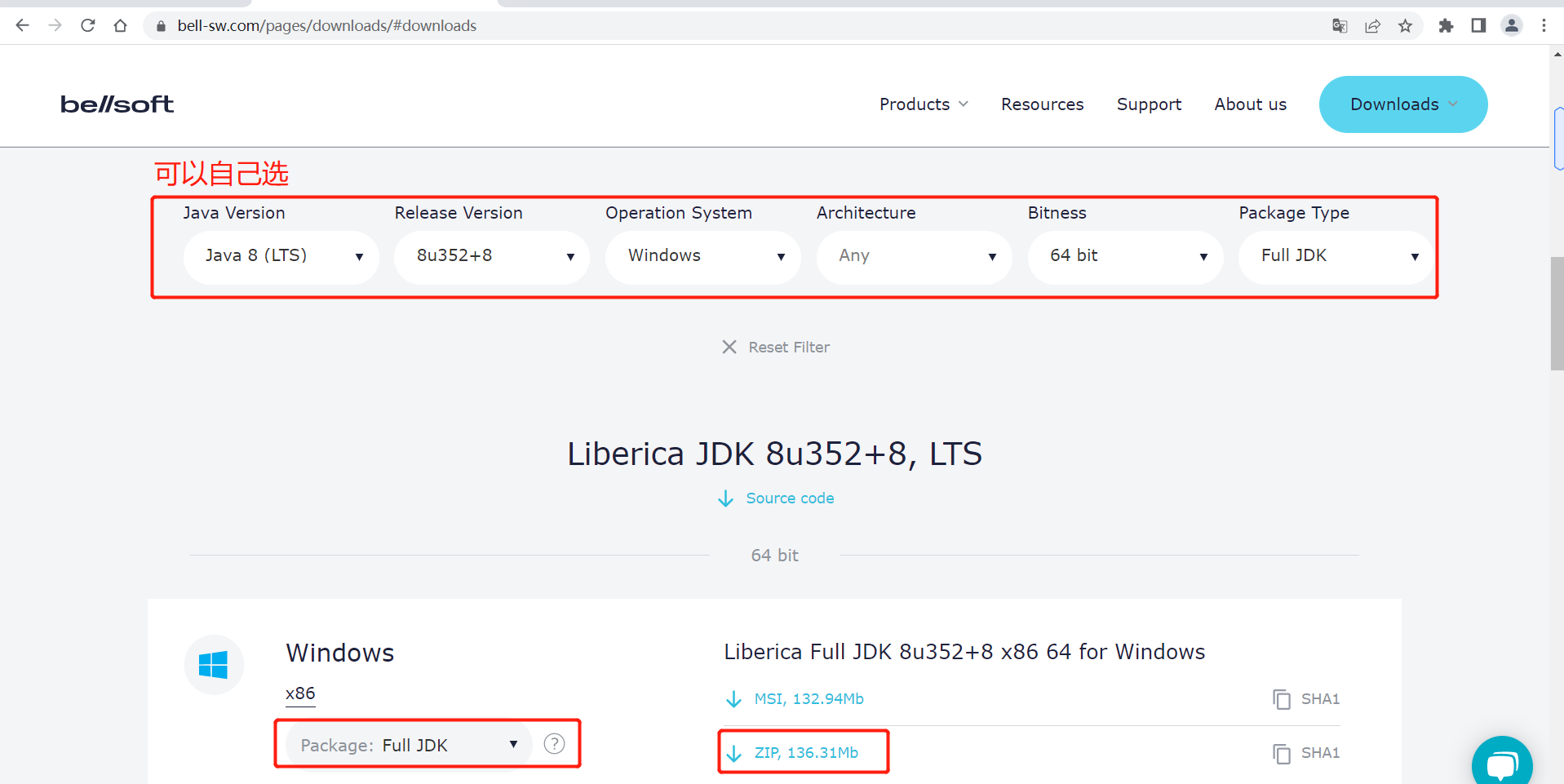The image size is (1564, 784).
Task: Click the Downloads button
Action: coord(1403,104)
